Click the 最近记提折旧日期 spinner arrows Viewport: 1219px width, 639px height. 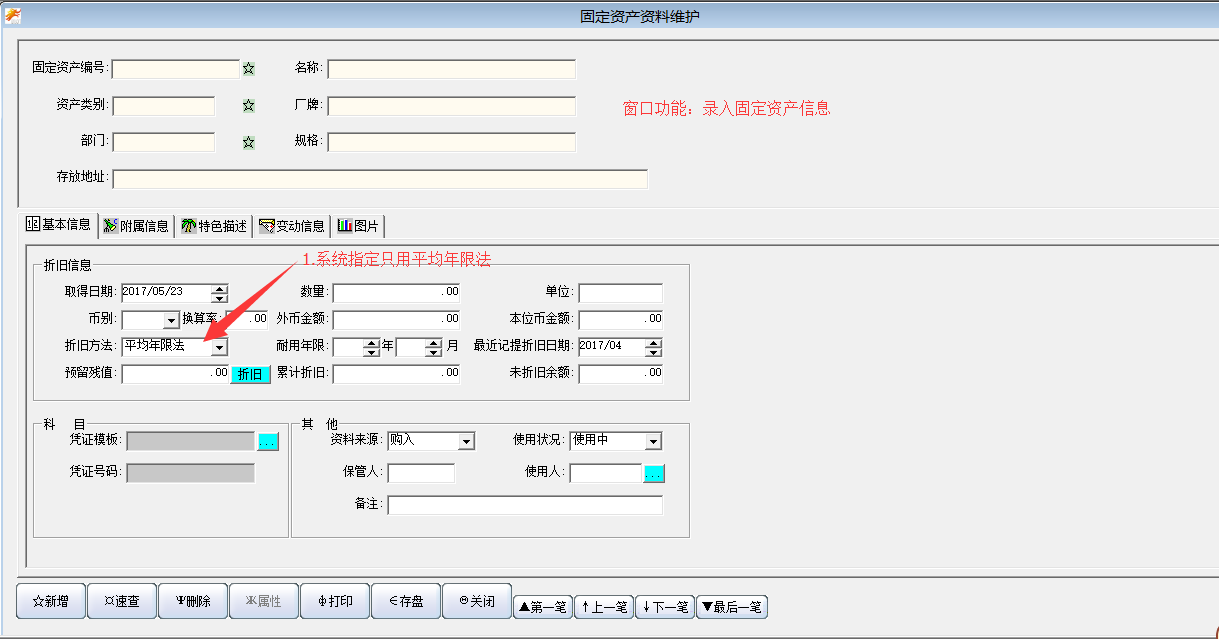click(653, 347)
